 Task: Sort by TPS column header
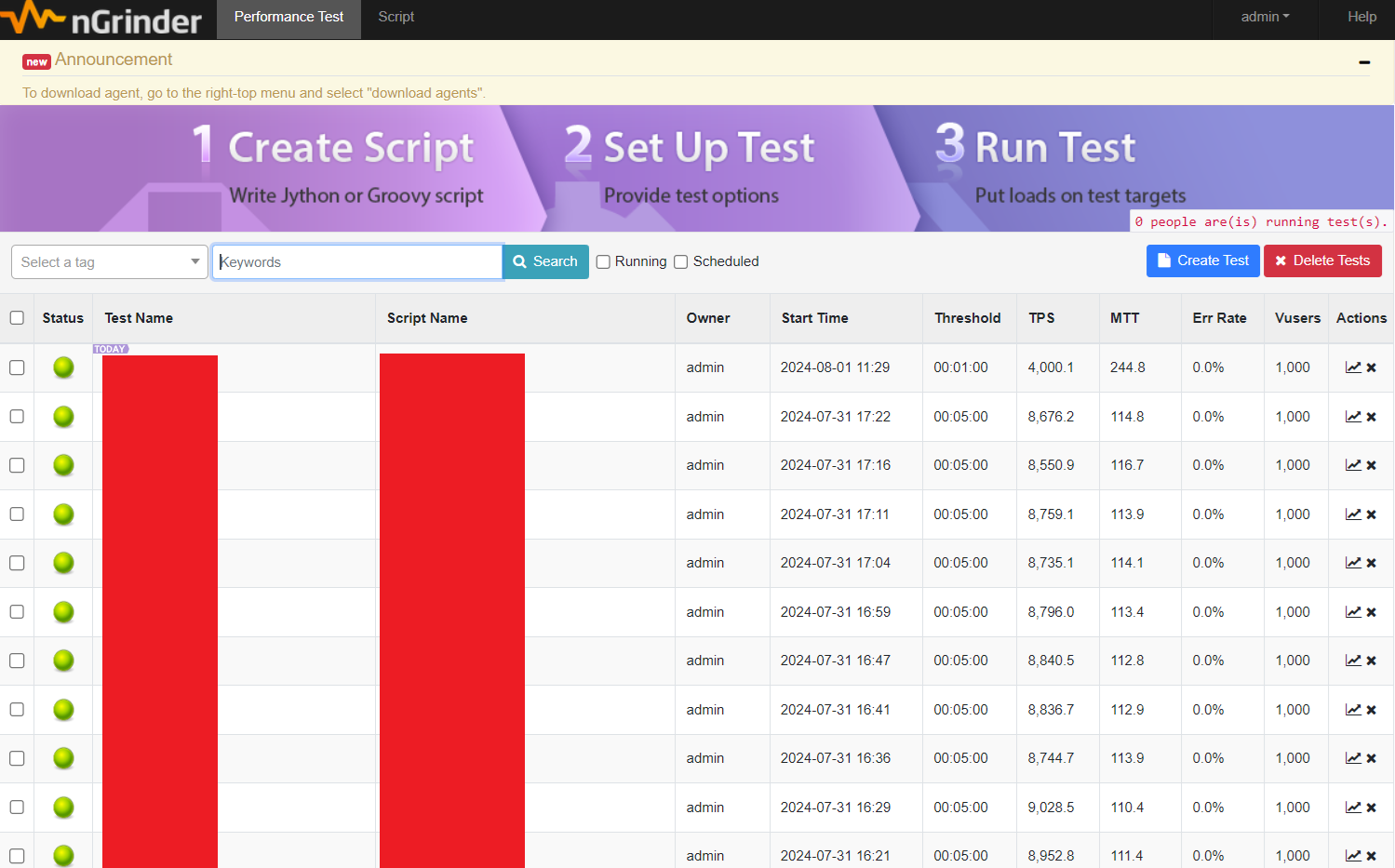click(1041, 318)
